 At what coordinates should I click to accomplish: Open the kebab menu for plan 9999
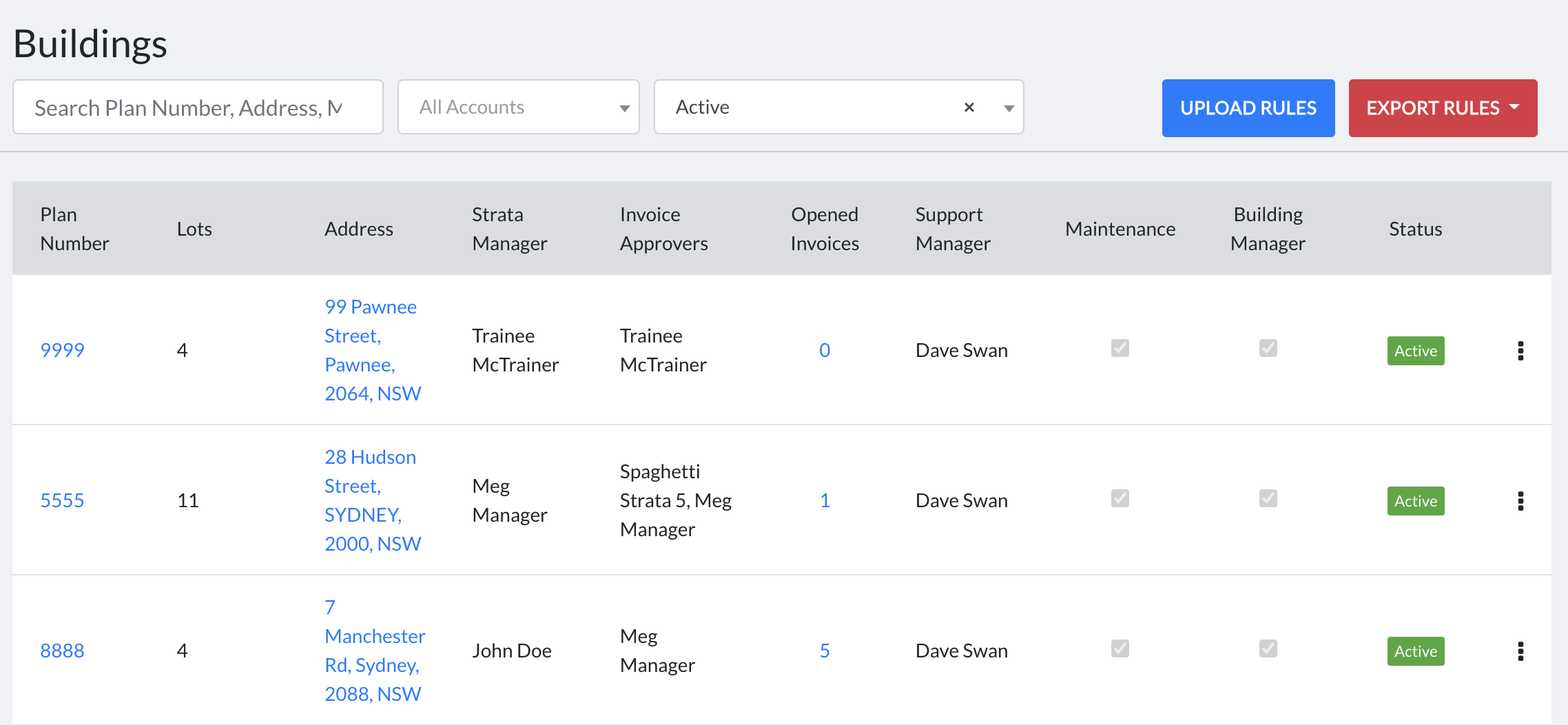pos(1520,351)
